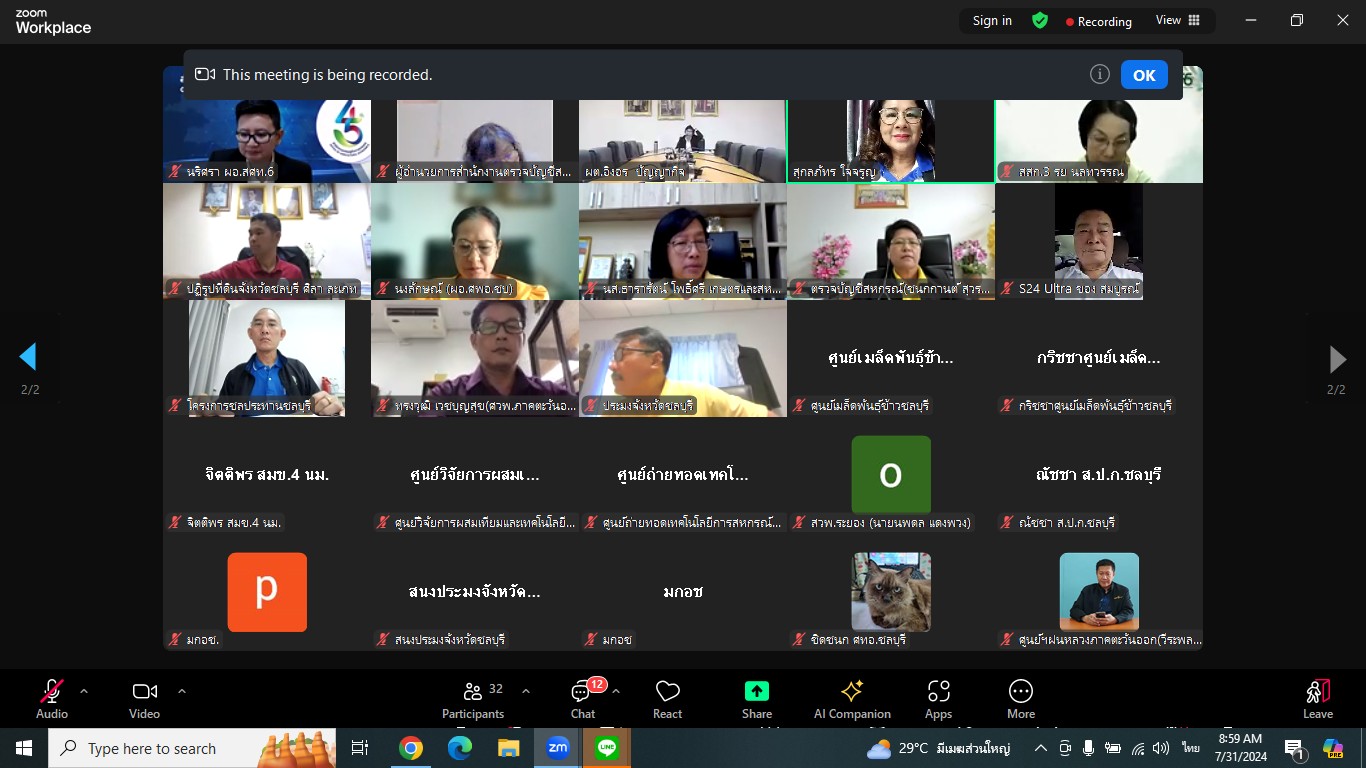
Task: Go to next gallery page arrow
Action: [1337, 359]
